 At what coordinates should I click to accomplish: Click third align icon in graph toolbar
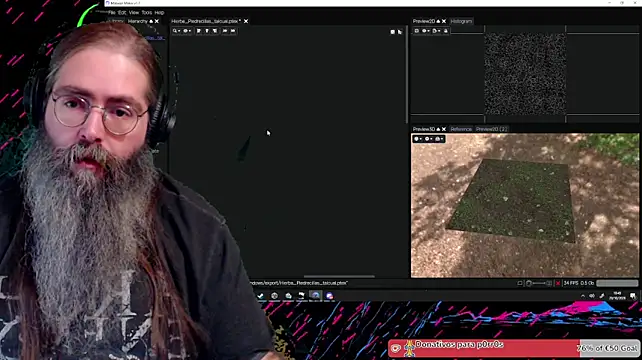[215, 31]
